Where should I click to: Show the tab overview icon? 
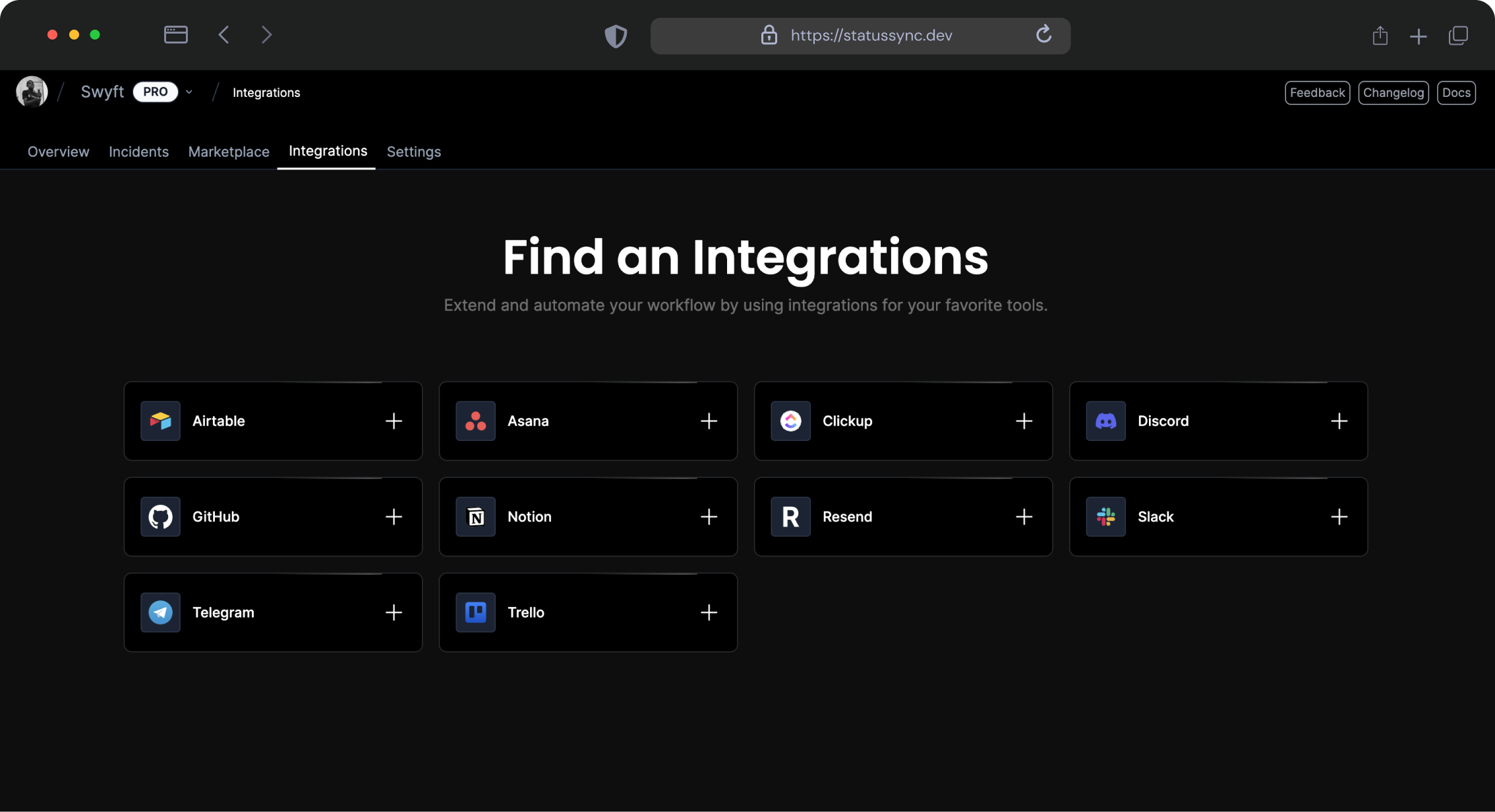pyautogui.click(x=1458, y=36)
